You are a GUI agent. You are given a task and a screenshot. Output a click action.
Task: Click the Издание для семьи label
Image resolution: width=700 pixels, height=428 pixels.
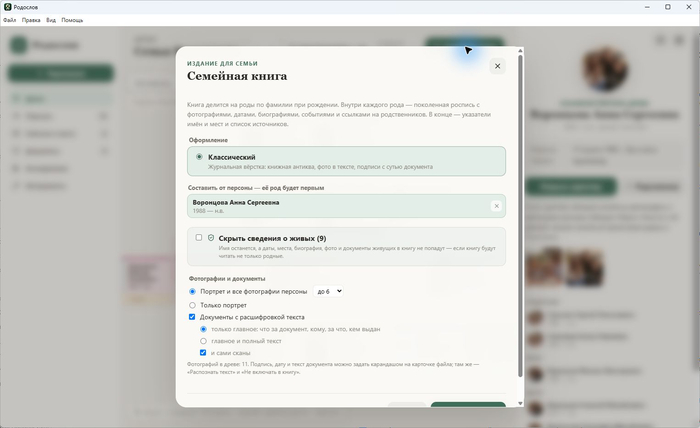[222, 63]
